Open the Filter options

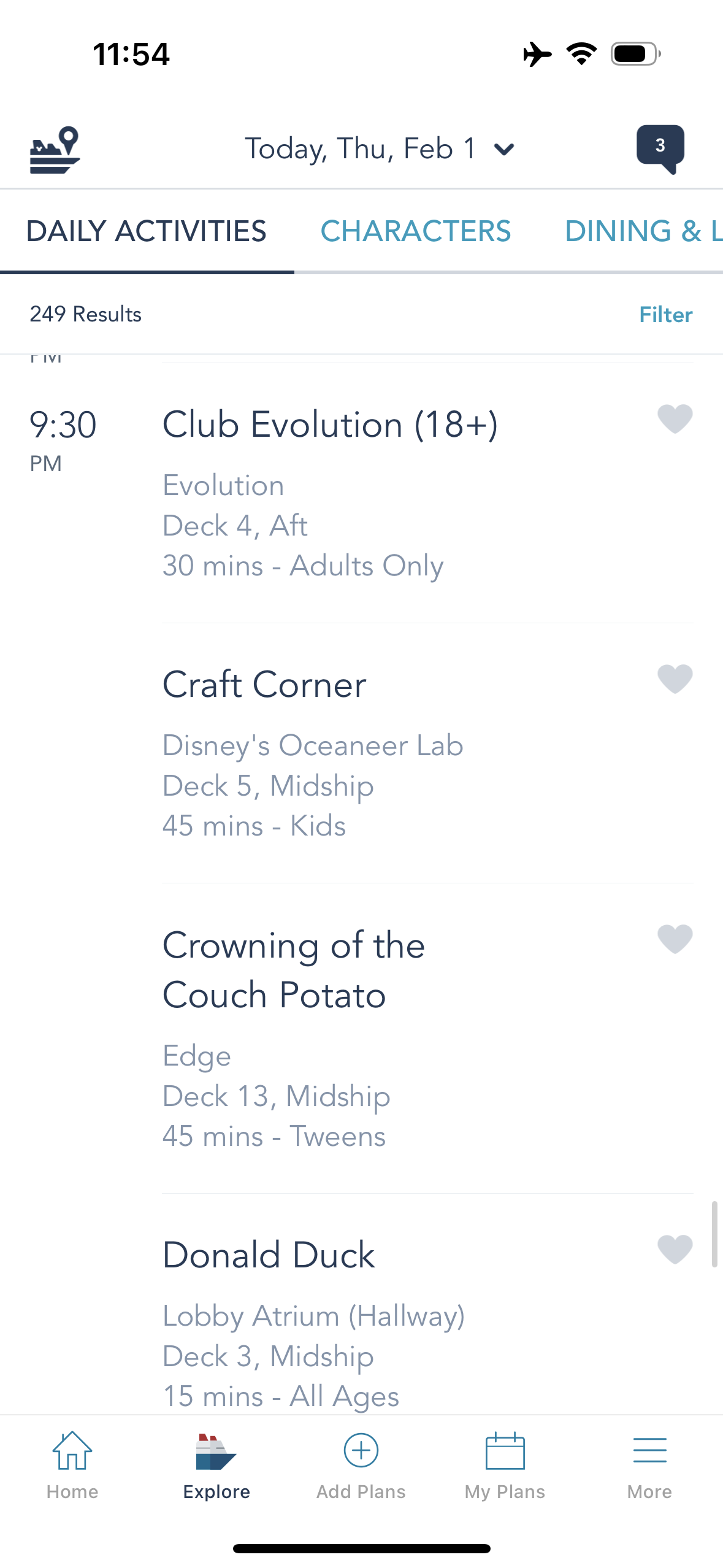pos(665,315)
